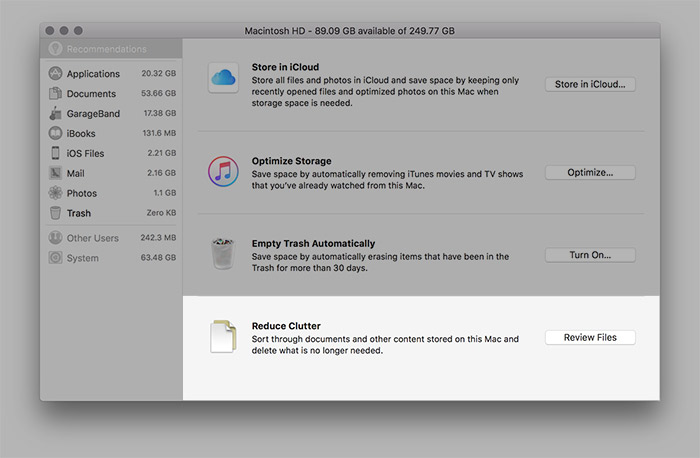Click the Empty Trash Automatically heading
This screenshot has height=458, width=700.
click(313, 243)
